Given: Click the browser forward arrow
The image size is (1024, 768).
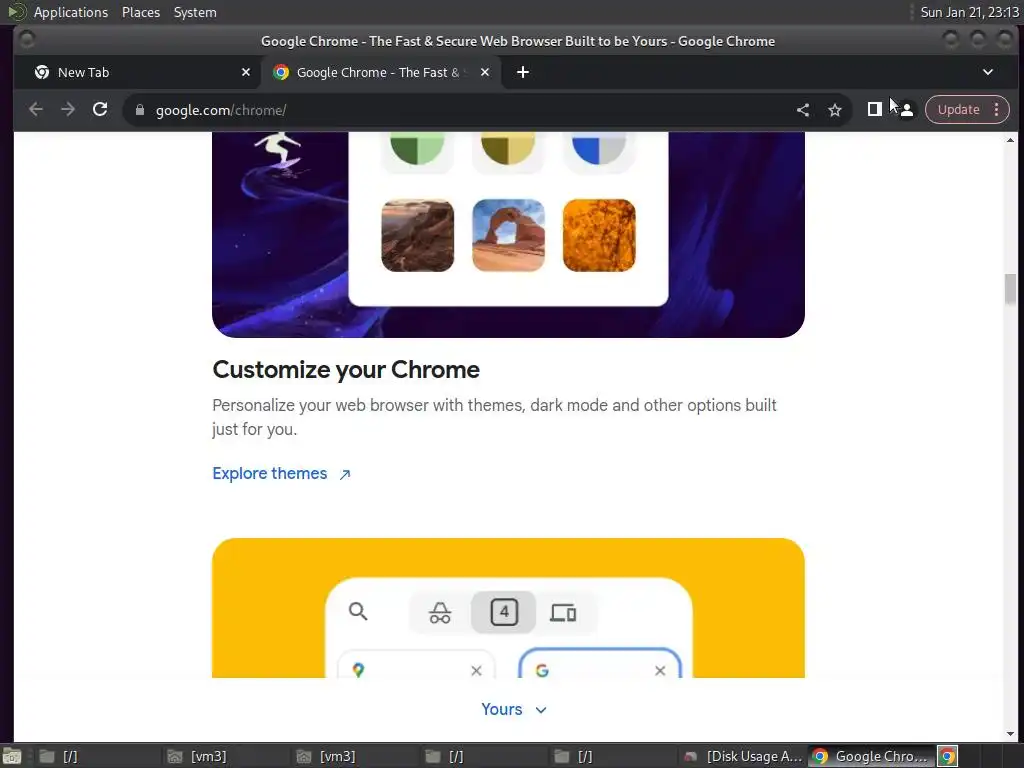Looking at the screenshot, I should [68, 110].
